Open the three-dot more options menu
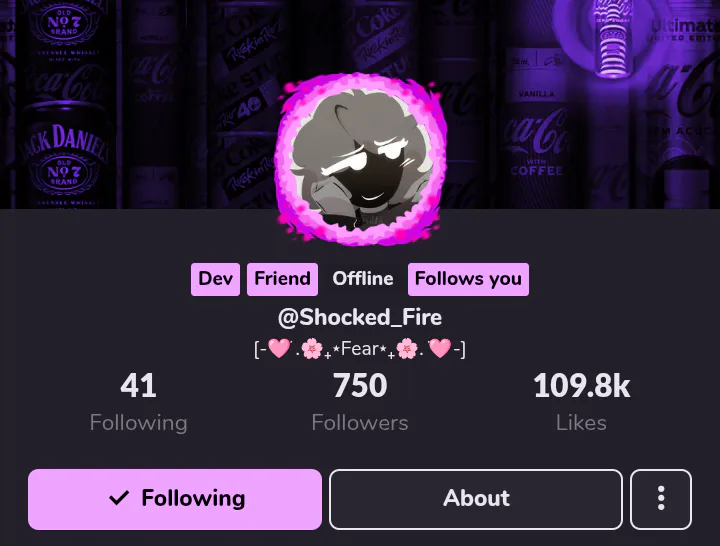The image size is (720, 546). click(661, 499)
